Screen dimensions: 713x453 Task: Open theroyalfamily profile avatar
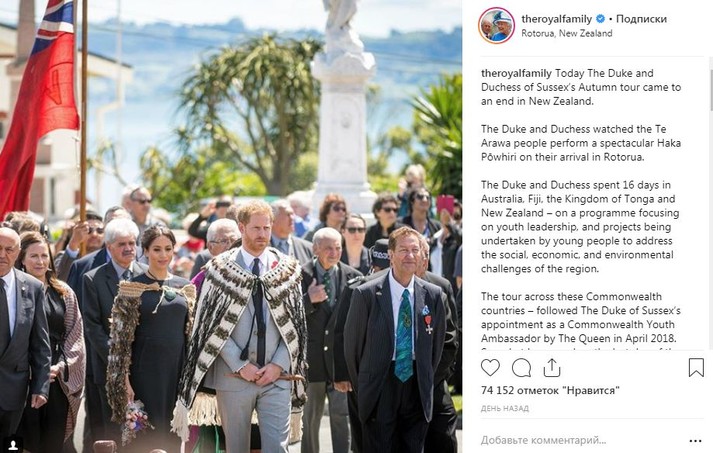(x=496, y=25)
